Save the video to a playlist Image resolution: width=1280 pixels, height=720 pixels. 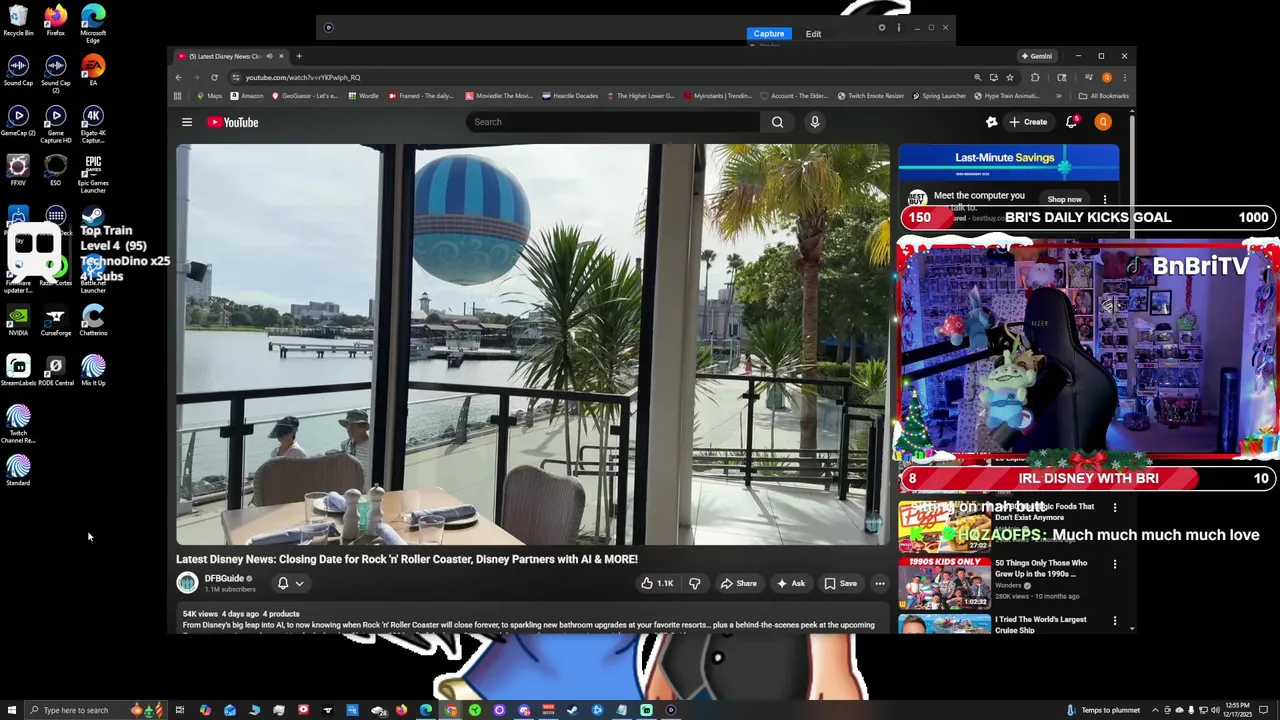(840, 583)
